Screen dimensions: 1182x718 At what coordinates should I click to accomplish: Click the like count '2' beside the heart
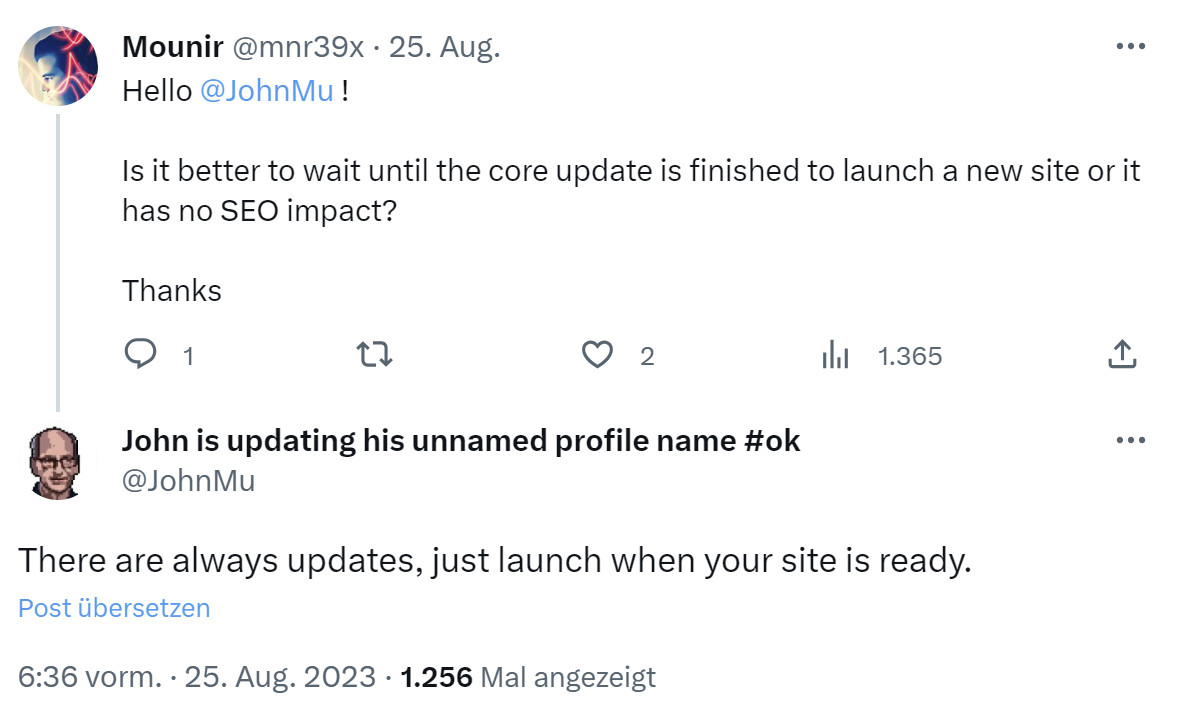646,355
